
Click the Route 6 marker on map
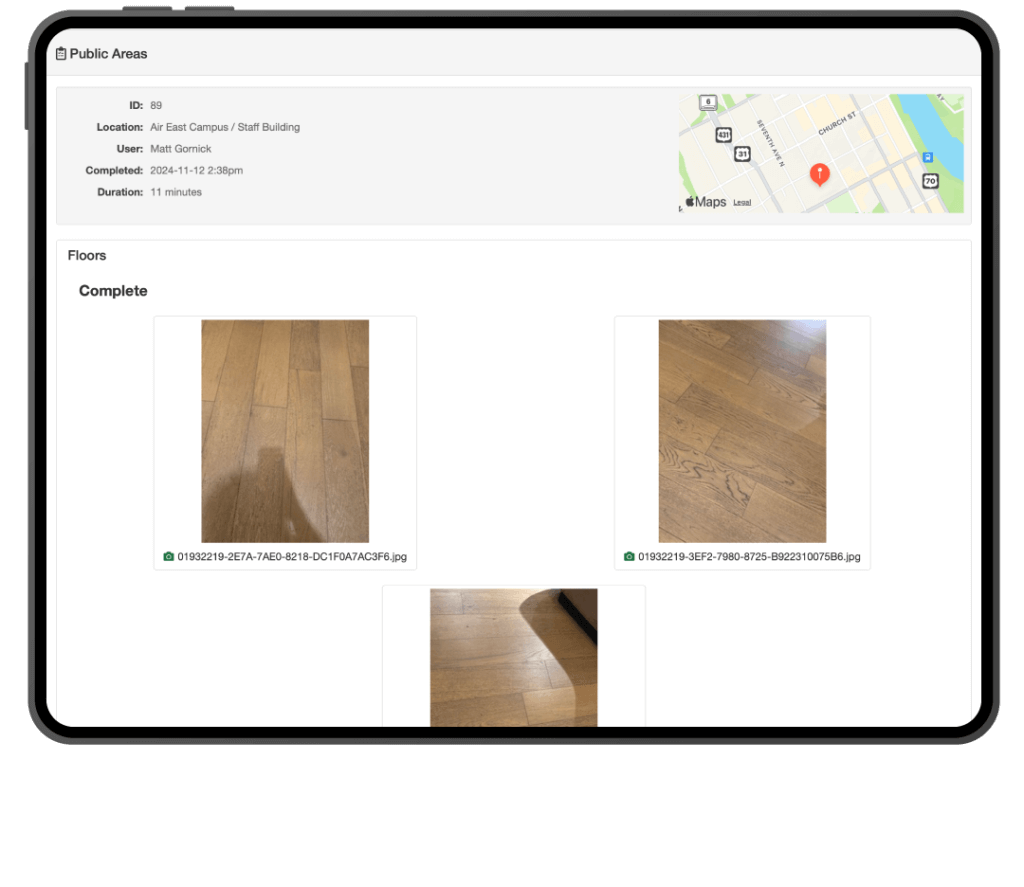pos(708,102)
